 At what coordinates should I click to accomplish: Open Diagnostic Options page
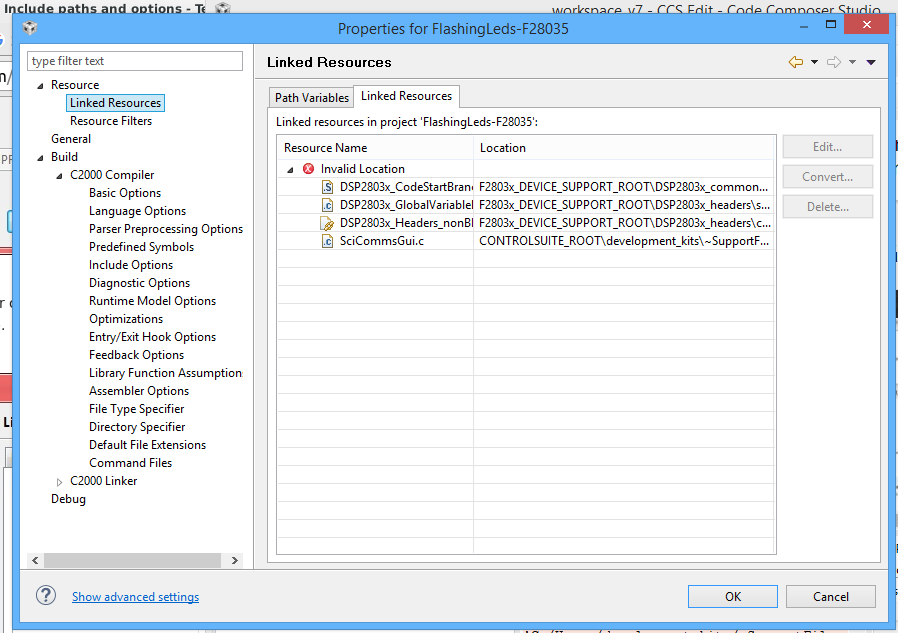(x=139, y=283)
